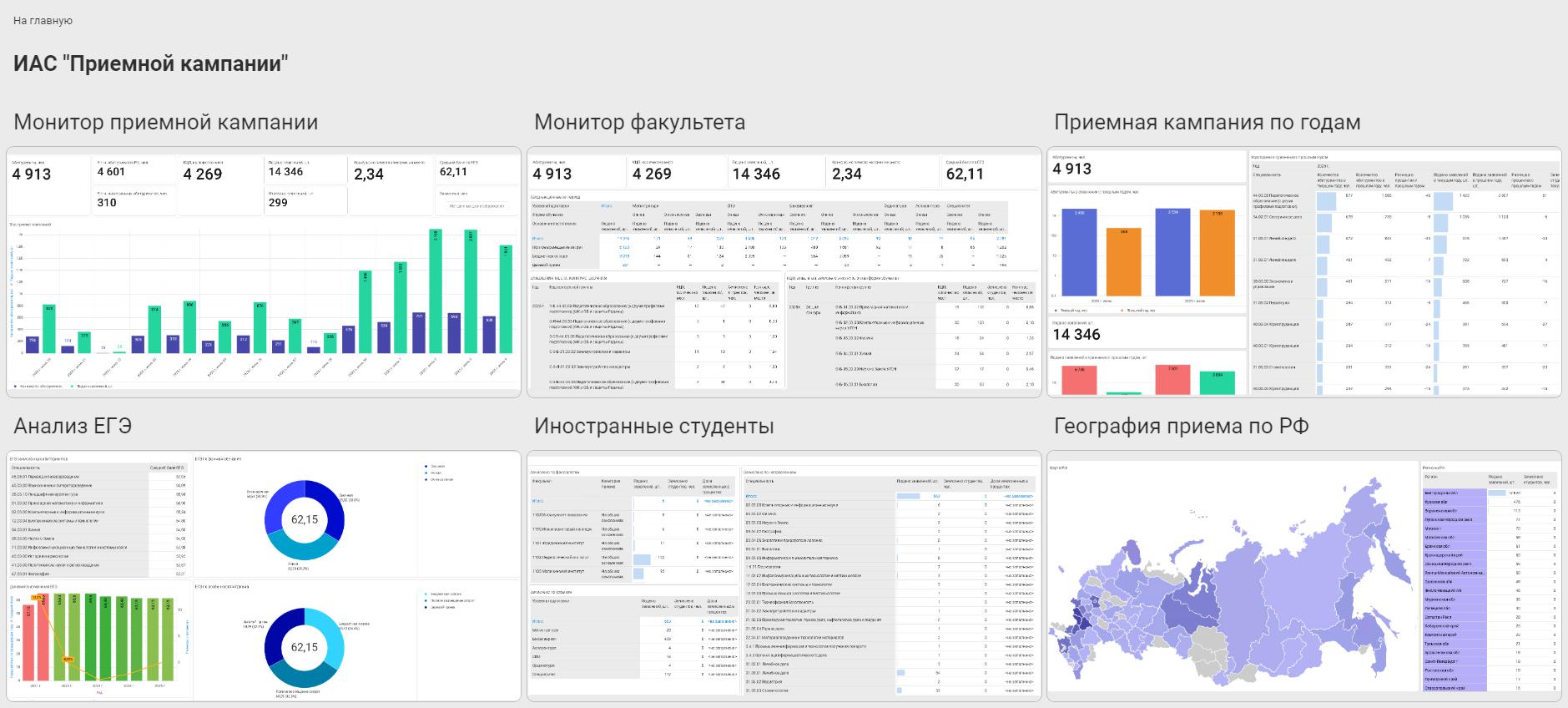Open the География приема по РФ heading

1181,426
